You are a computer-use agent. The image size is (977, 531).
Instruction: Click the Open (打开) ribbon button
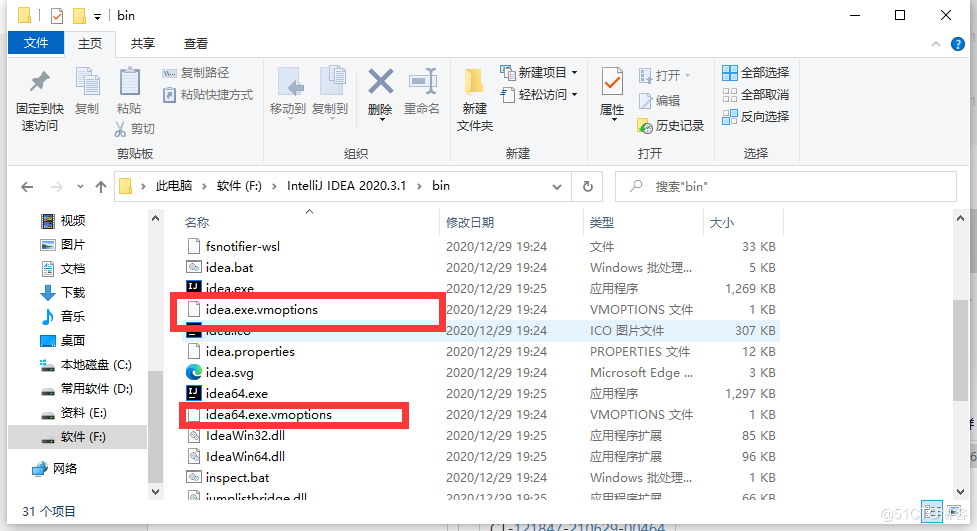click(665, 75)
